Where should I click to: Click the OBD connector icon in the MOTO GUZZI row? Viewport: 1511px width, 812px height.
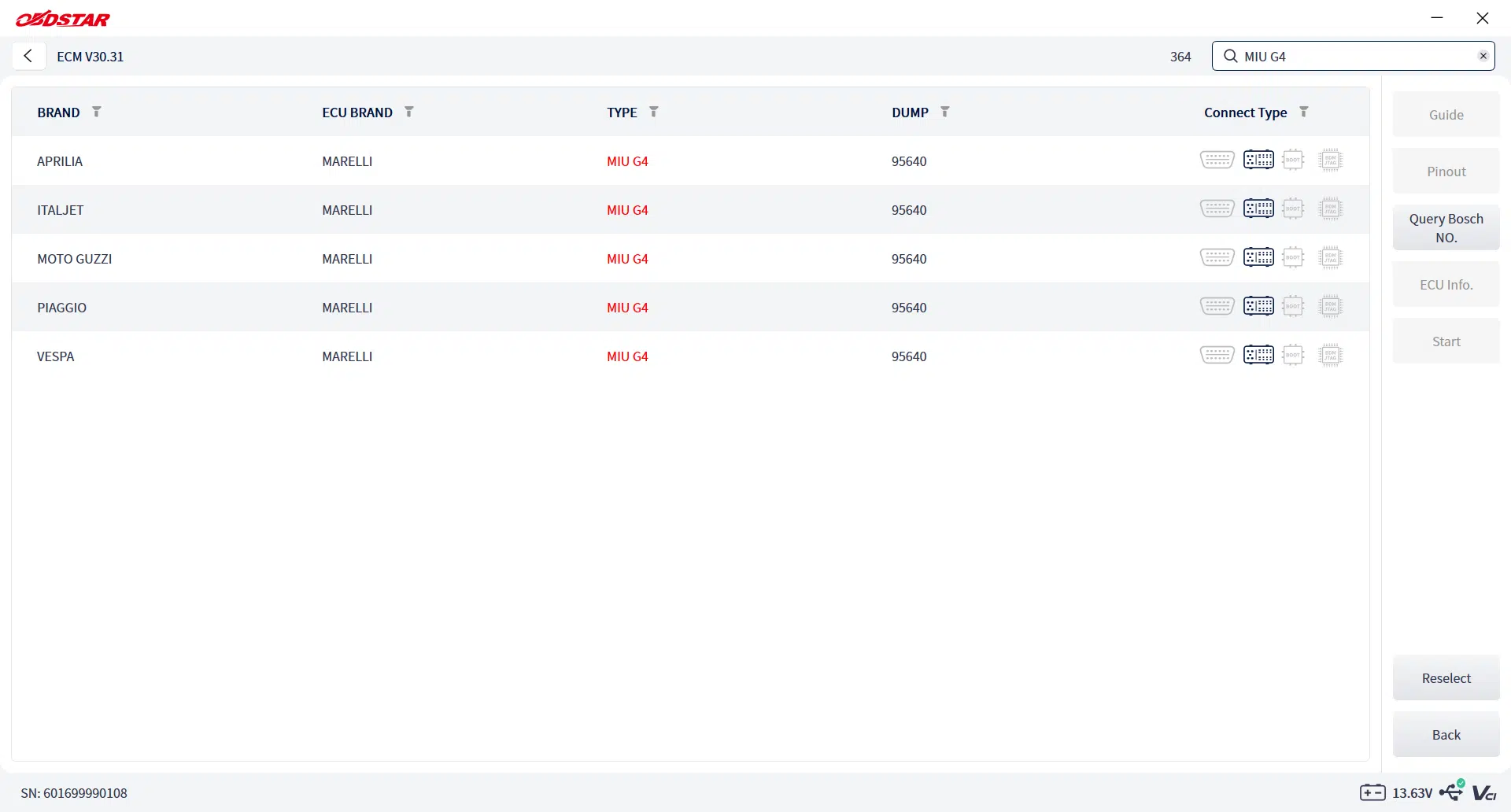coord(1217,257)
